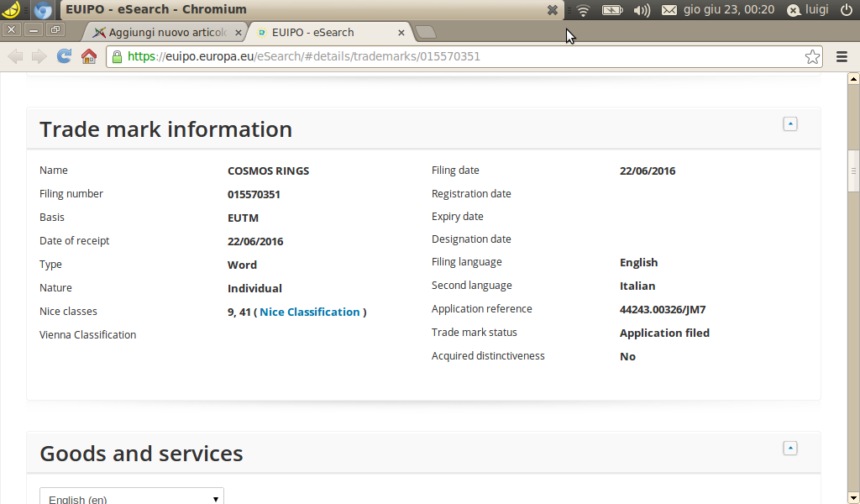Open the Nice Classification link

coord(309,312)
